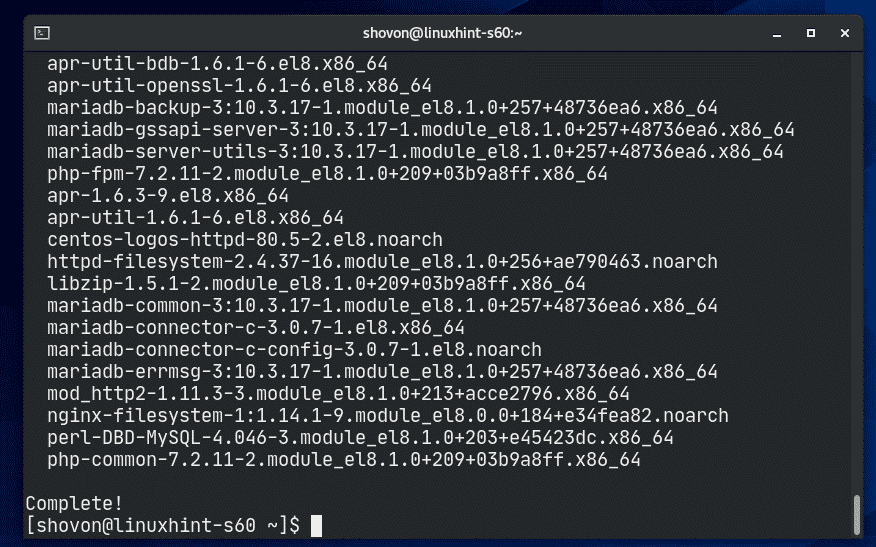Click the perl-DBD-MySQL package line
The height and width of the screenshot is (547, 876).
(x=359, y=437)
